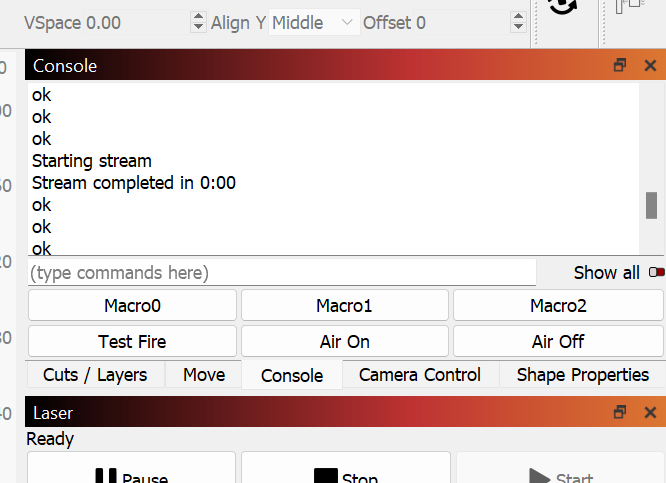The width and height of the screenshot is (666, 483).
Task: Open the Align Y dropdown
Action: click(x=314, y=22)
